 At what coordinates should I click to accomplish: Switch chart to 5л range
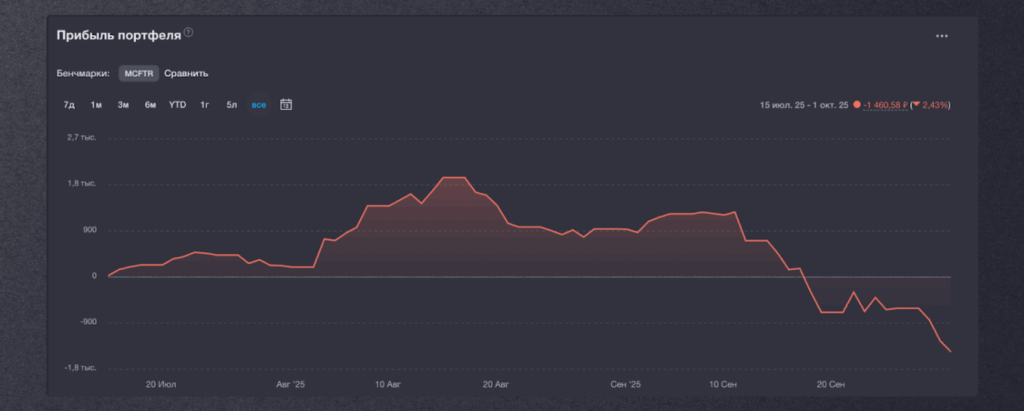click(231, 104)
